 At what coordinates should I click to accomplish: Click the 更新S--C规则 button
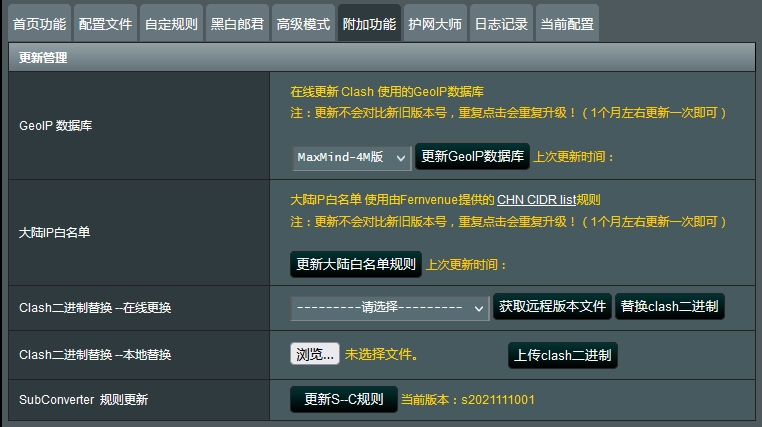click(x=343, y=400)
